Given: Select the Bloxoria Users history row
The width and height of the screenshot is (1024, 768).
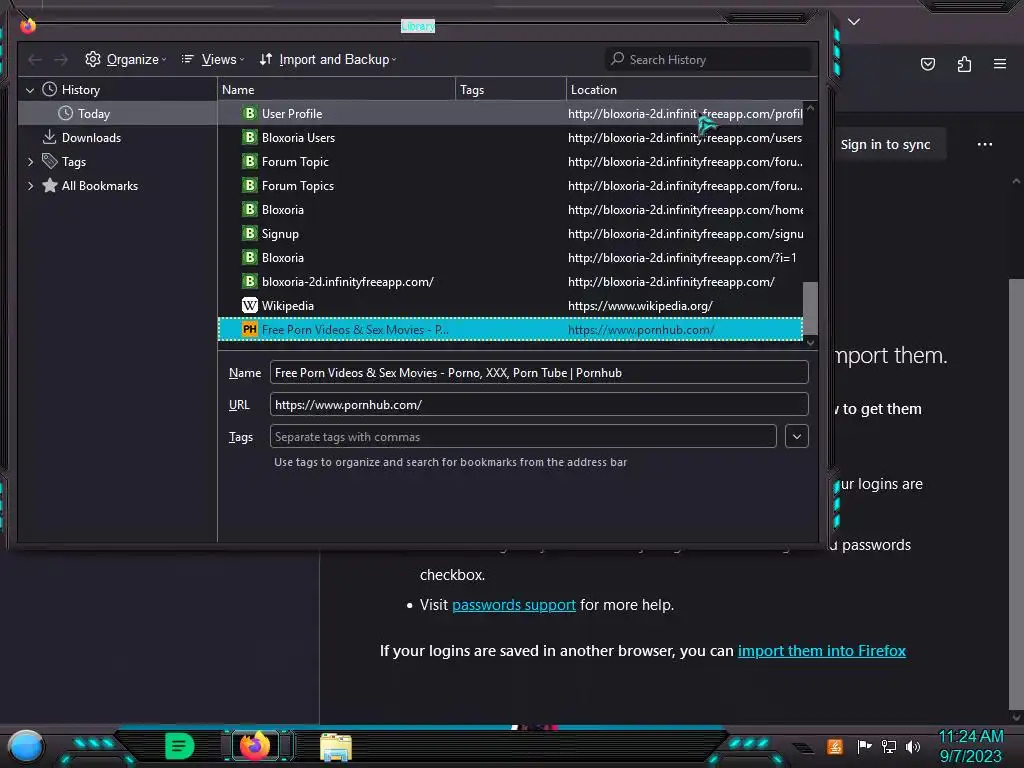Looking at the screenshot, I should [x=510, y=138].
